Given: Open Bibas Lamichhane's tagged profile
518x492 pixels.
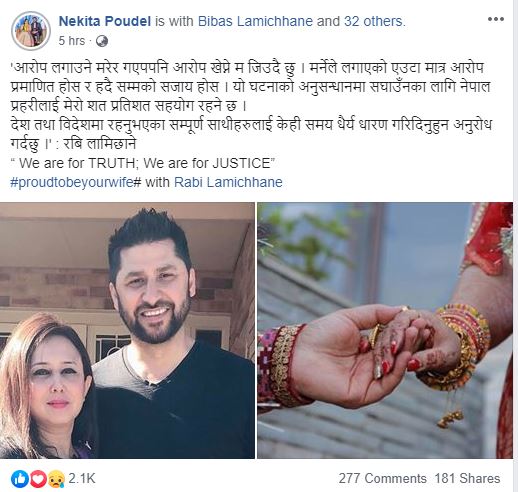Looking at the screenshot, I should coord(255,21).
